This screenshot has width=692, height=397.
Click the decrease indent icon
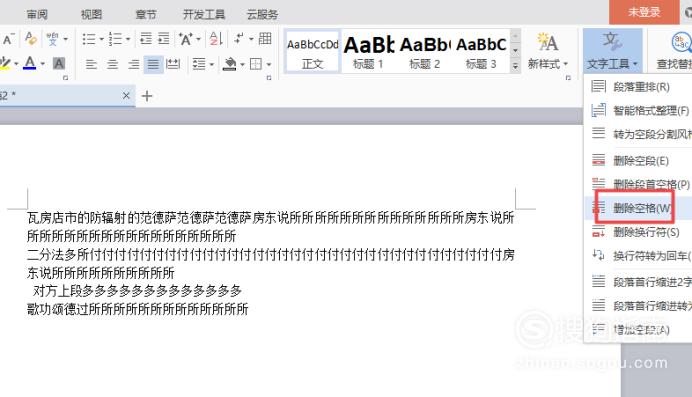coord(146,39)
